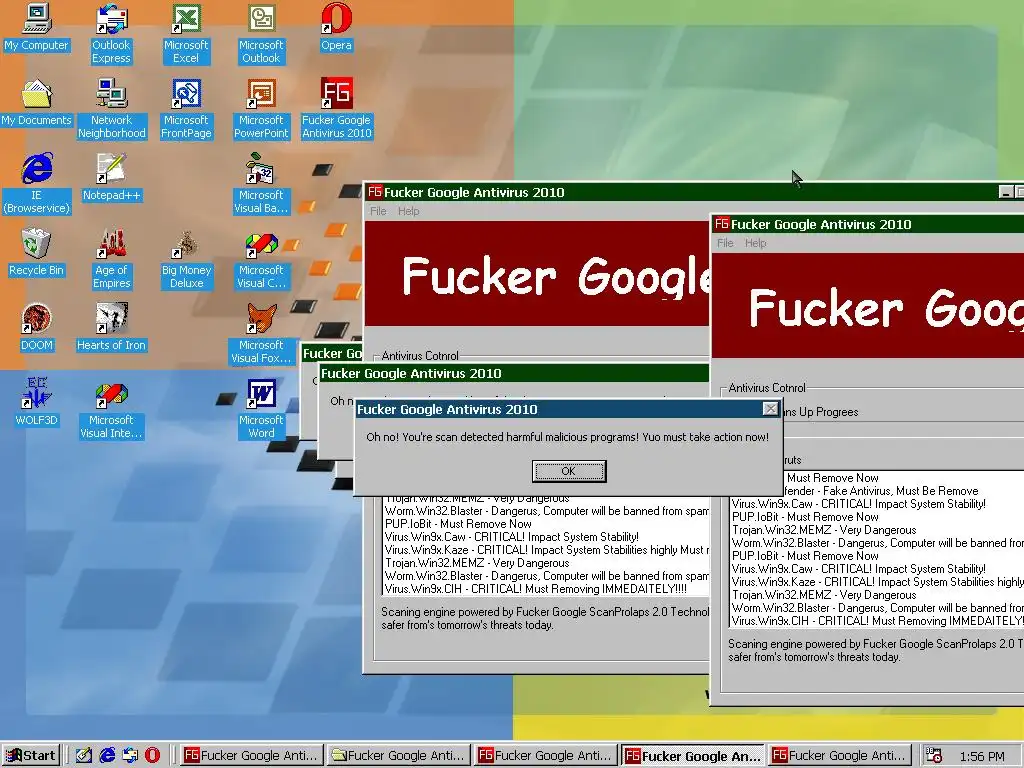Screen dimensions: 1024x768
Task: Click the Microsoft Visual Basic desktop shortcut
Action: [261, 184]
